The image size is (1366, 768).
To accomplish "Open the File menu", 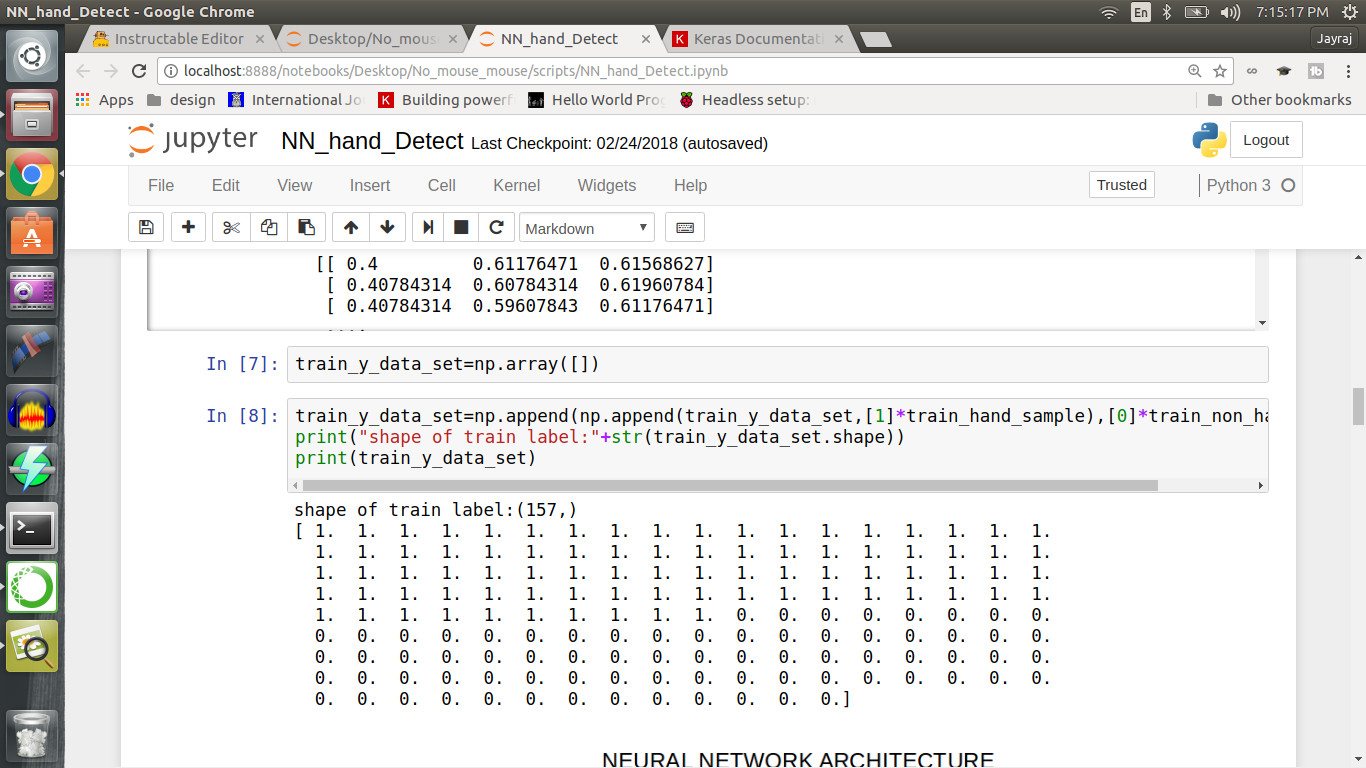I will (161, 185).
